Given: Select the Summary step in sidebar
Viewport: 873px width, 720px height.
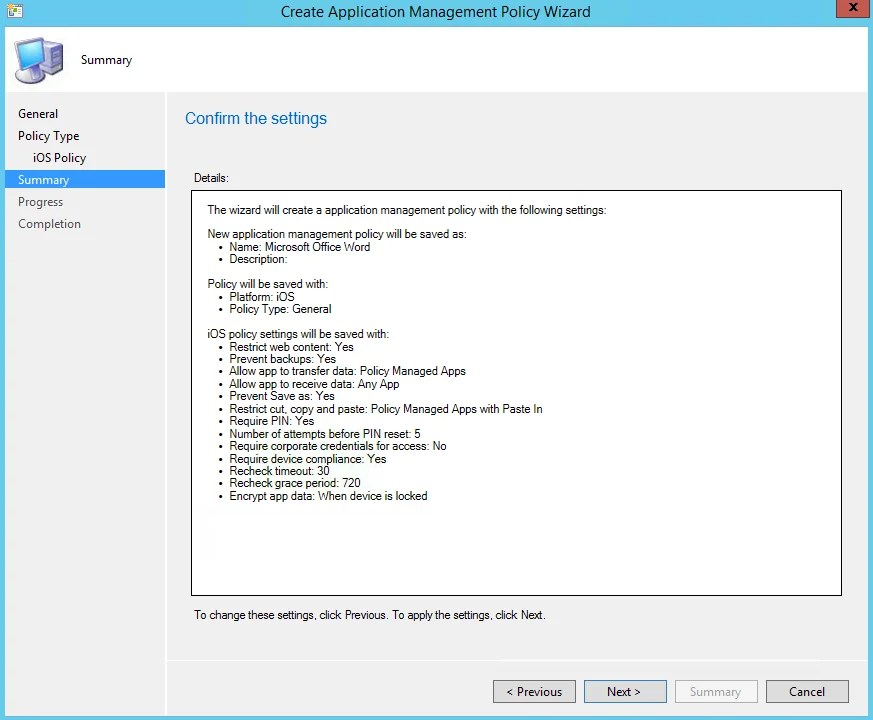Looking at the screenshot, I should coord(85,179).
